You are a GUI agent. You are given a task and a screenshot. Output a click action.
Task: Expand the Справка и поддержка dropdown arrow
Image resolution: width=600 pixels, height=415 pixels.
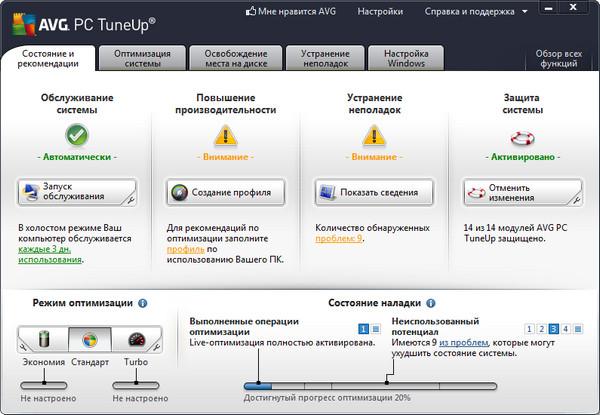[x=525, y=11]
